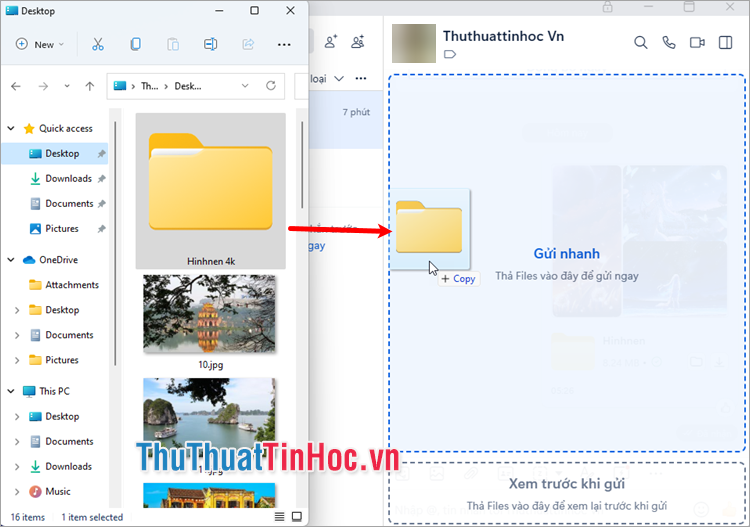Click the navigation pane scrollbar
This screenshot has height=527, width=750.
tap(115, 244)
